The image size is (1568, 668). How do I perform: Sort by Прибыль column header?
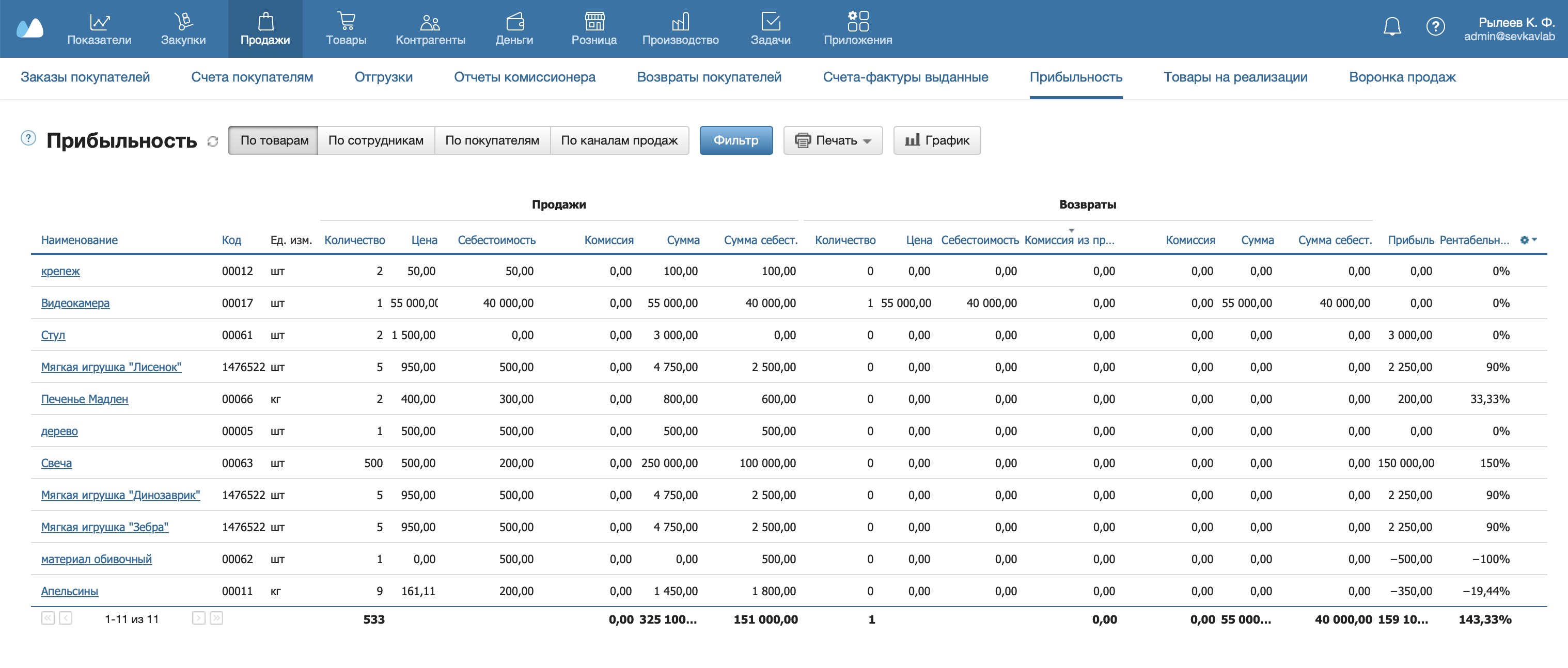click(1410, 241)
